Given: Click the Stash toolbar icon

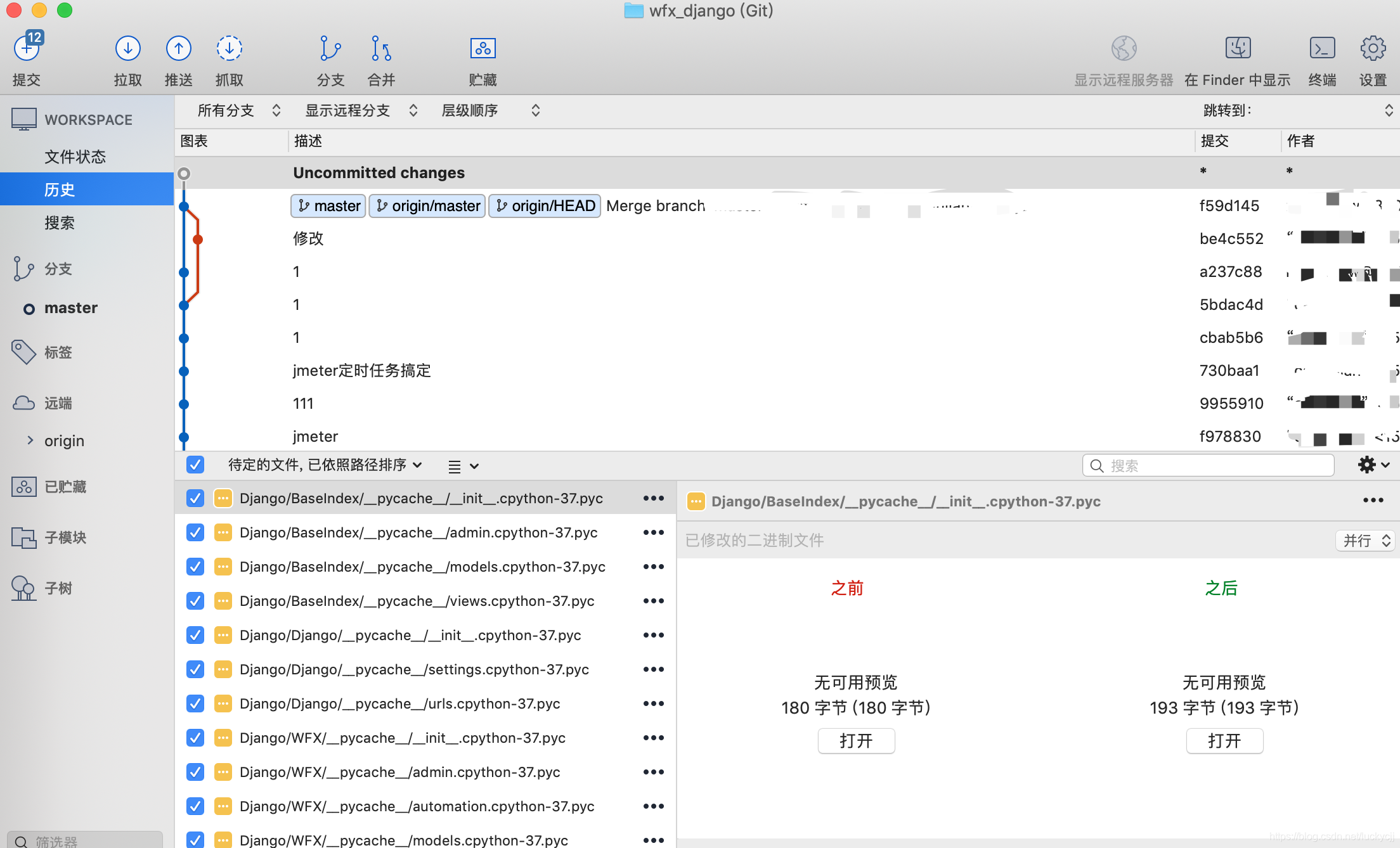Looking at the screenshot, I should [483, 49].
